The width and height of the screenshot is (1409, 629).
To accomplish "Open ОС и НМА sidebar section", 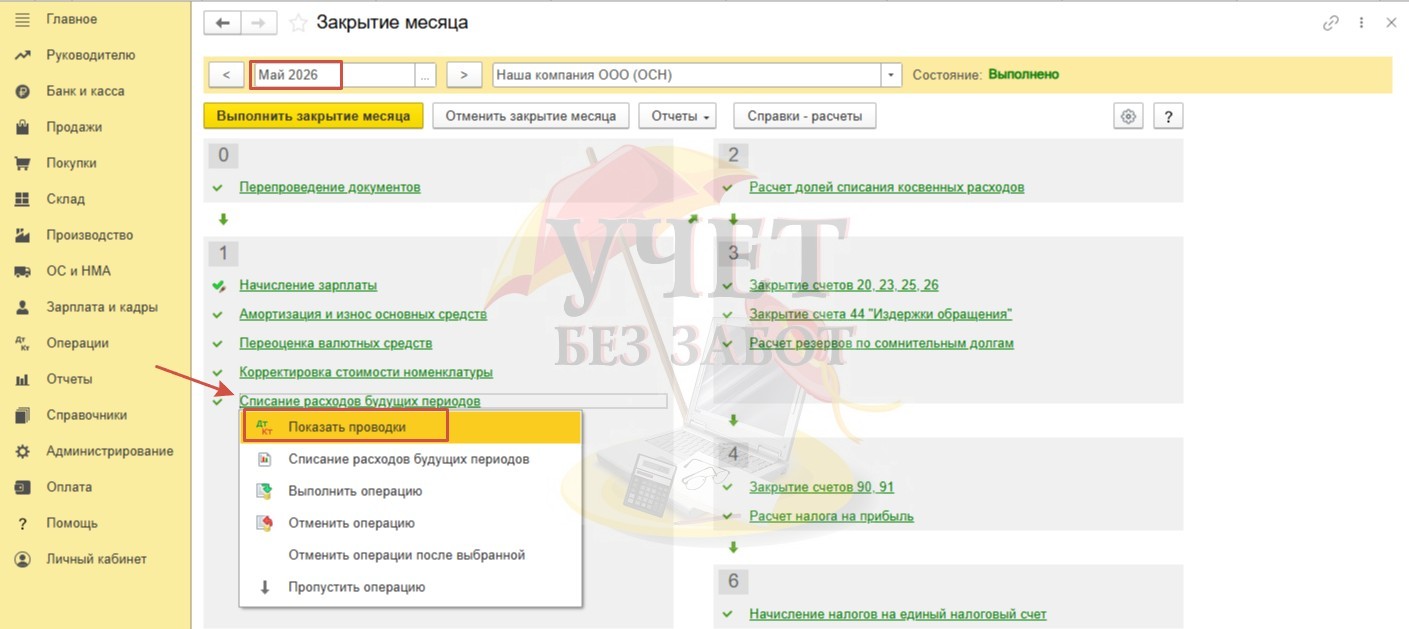I will pyautogui.click(x=78, y=271).
